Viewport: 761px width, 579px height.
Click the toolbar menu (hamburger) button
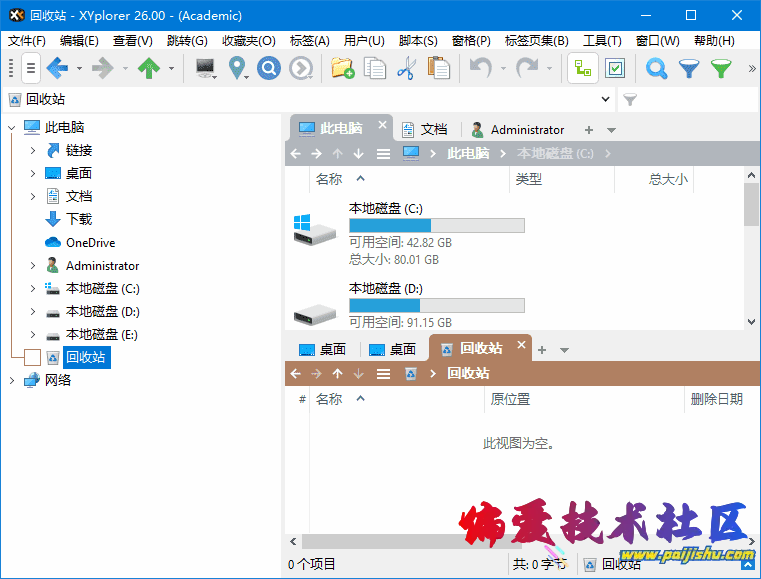[x=31, y=68]
